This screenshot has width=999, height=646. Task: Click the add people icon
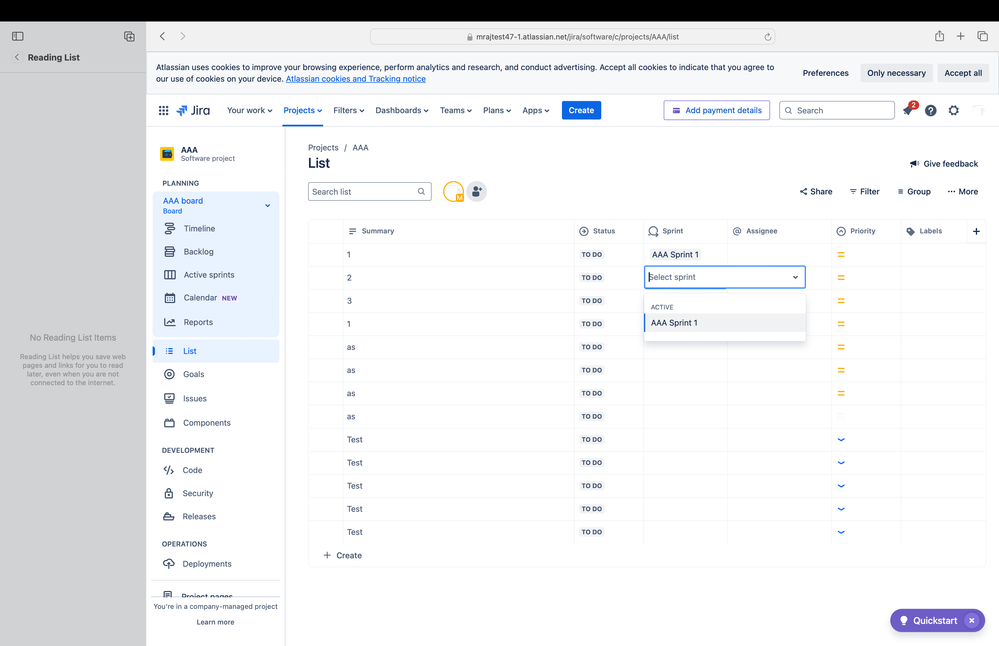click(x=477, y=191)
